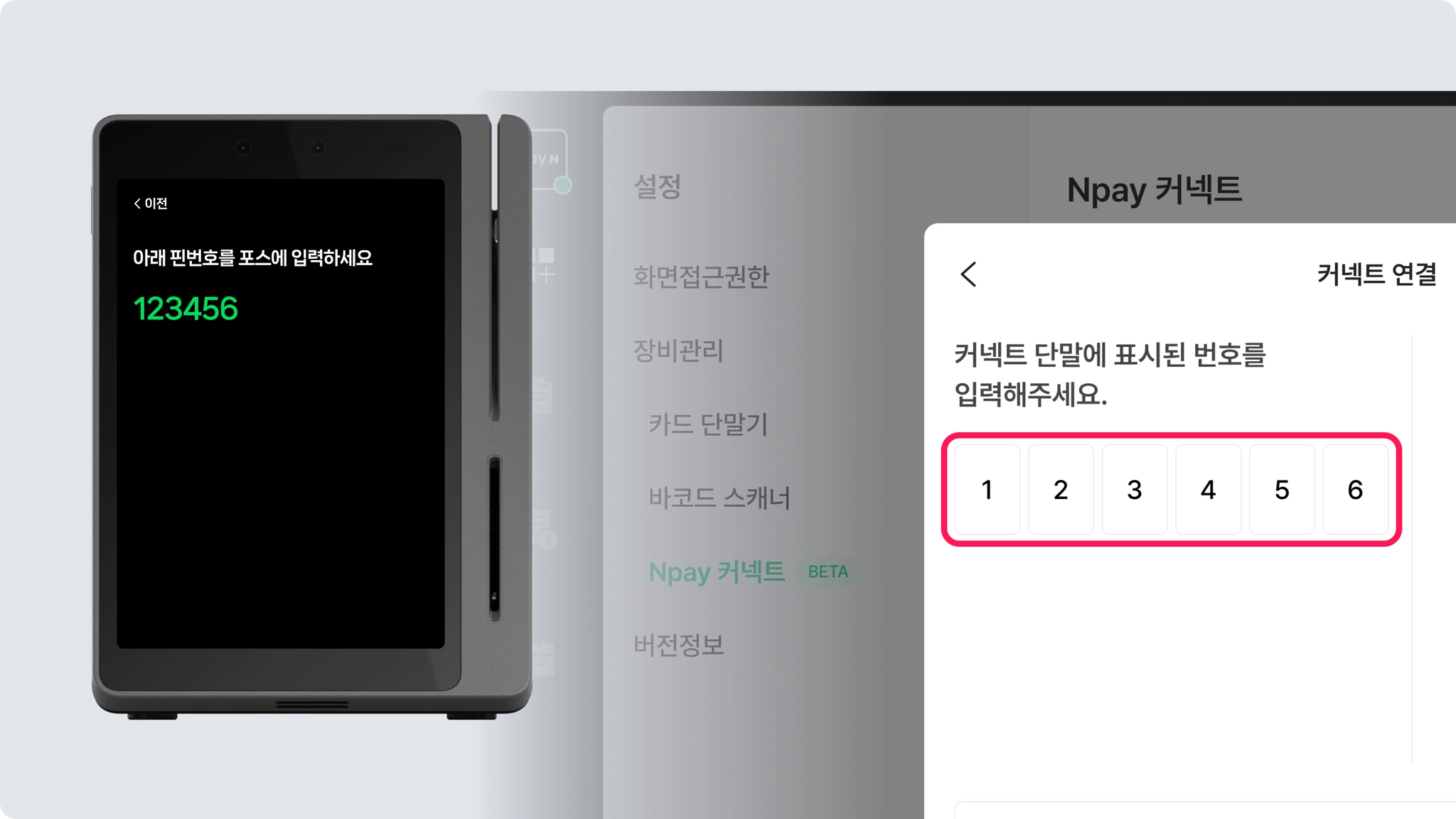Image resolution: width=1456 pixels, height=819 pixels.
Task: Click the Npay logo badge with green dot
Action: point(550,161)
